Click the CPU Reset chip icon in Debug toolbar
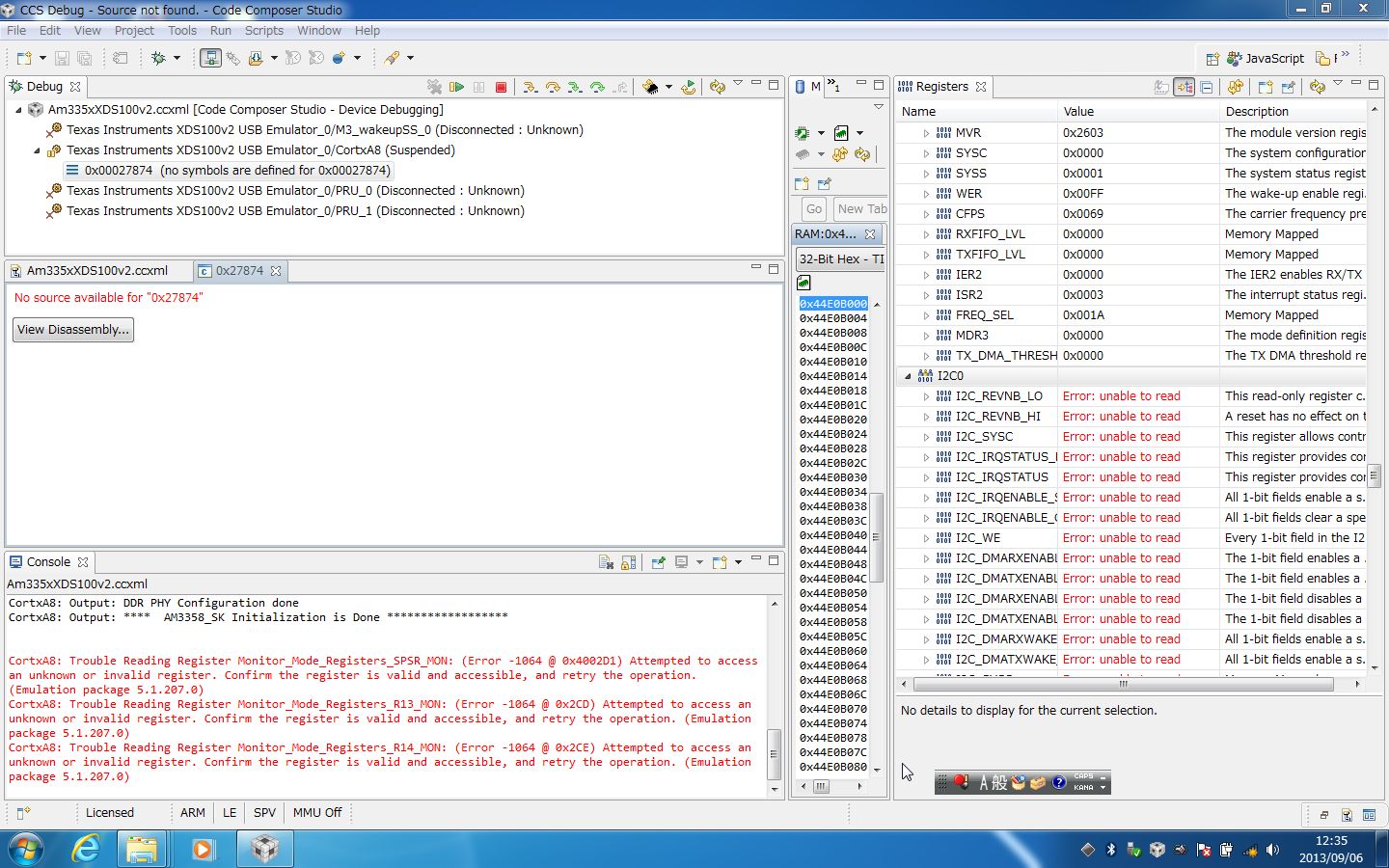The image size is (1389, 868). pos(651,87)
